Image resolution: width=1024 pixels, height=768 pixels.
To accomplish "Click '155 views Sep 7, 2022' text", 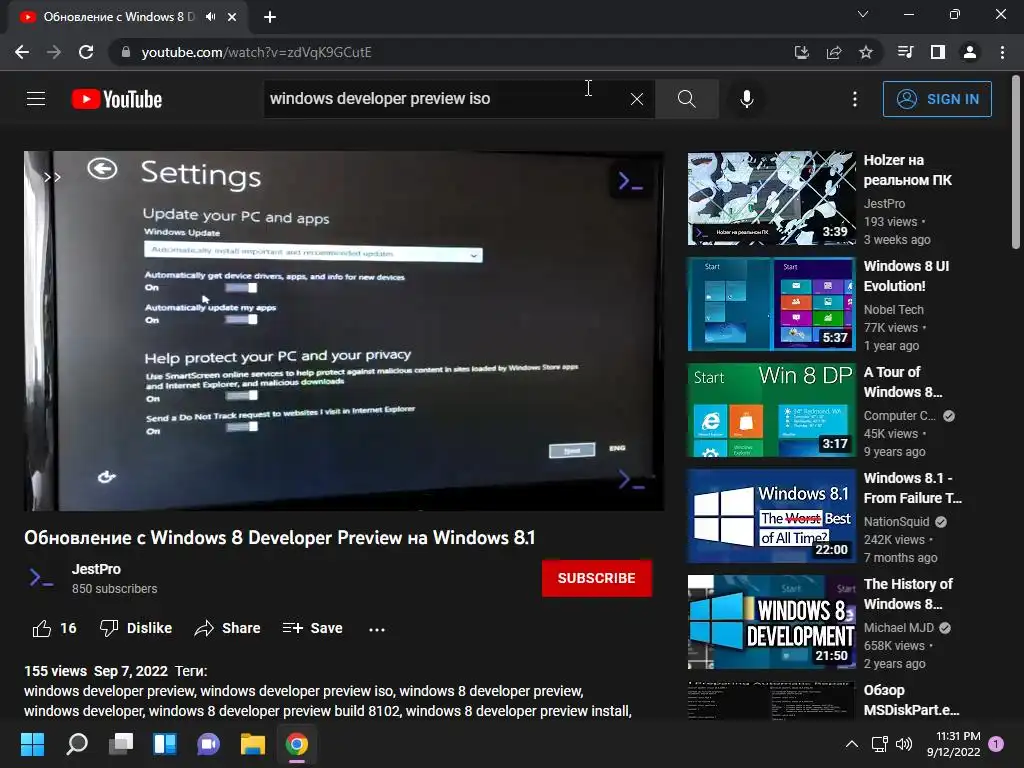I will click(x=96, y=671).
